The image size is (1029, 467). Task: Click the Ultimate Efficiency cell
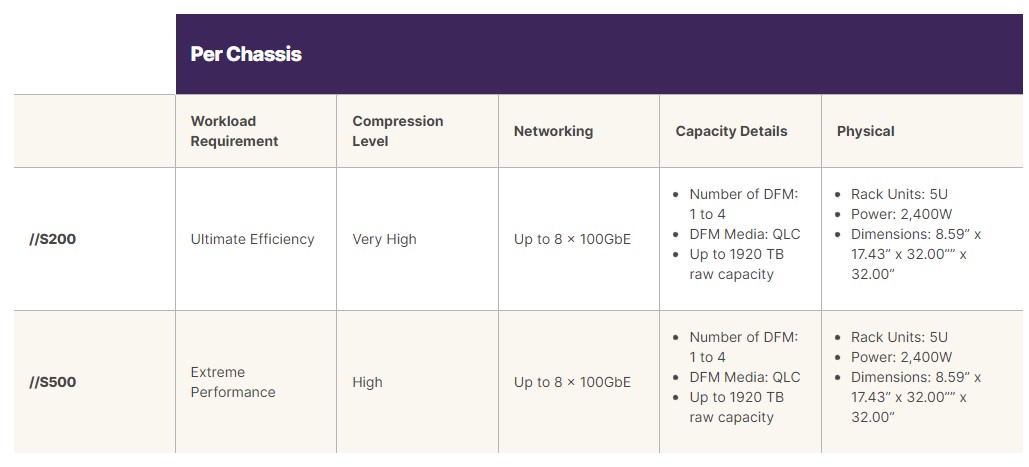pyautogui.click(x=252, y=239)
